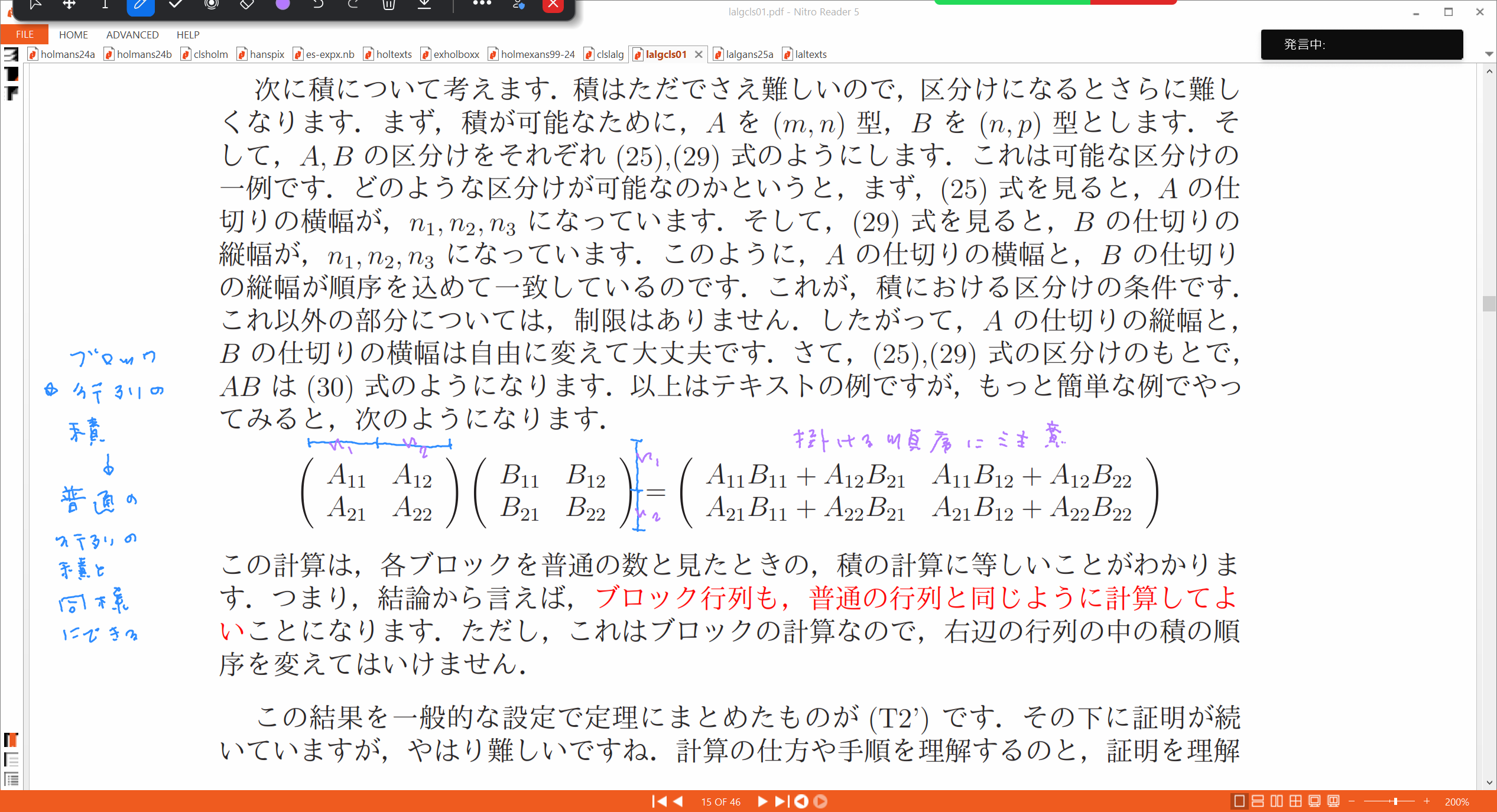
Task: Click the 発言中 speaker indicator box
Action: coord(1362,44)
